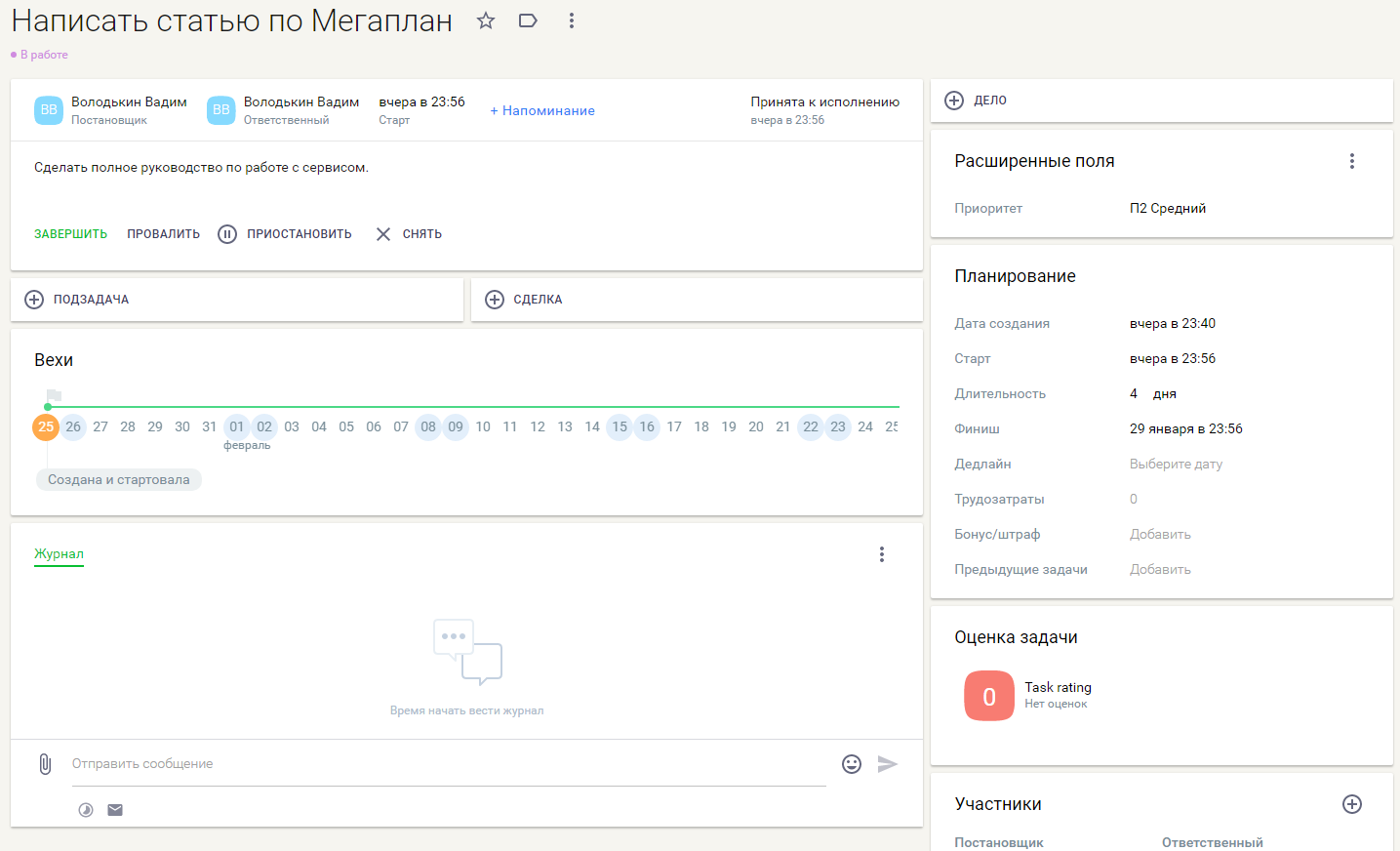Click the + Напоминание link
Screen dimensions: 1400x851
(x=542, y=110)
